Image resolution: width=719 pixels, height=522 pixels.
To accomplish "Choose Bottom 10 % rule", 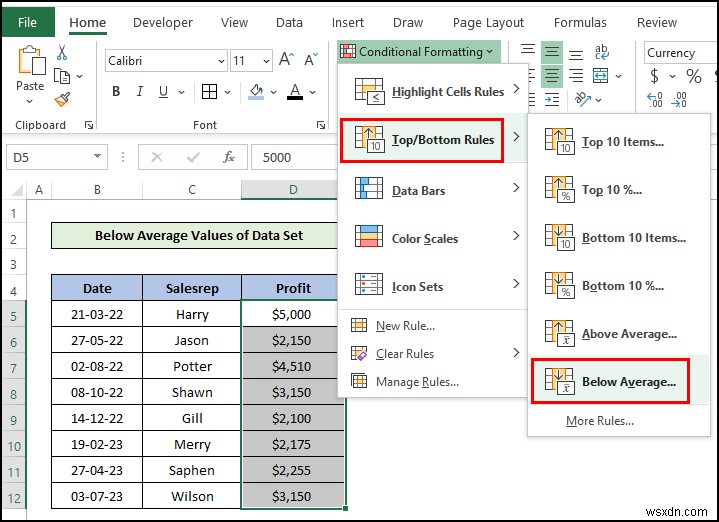I will click(619, 285).
